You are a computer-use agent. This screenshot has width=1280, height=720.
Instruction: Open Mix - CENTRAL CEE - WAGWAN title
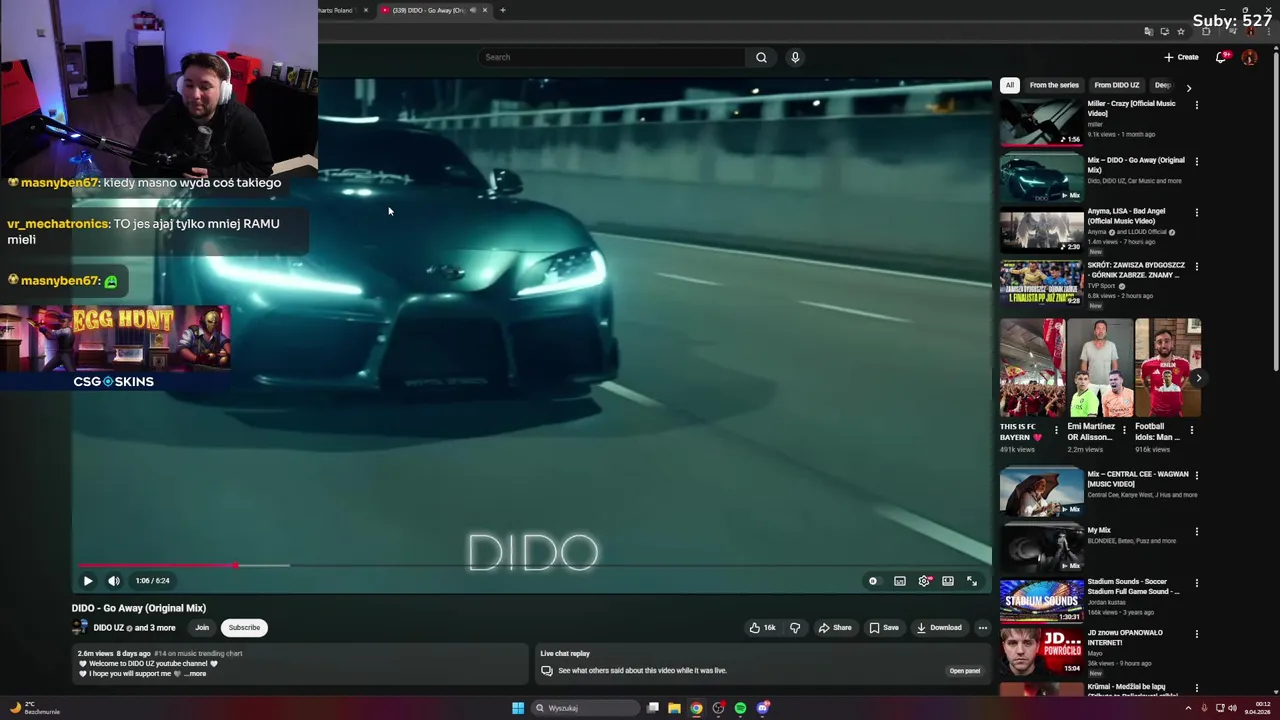coord(1137,479)
